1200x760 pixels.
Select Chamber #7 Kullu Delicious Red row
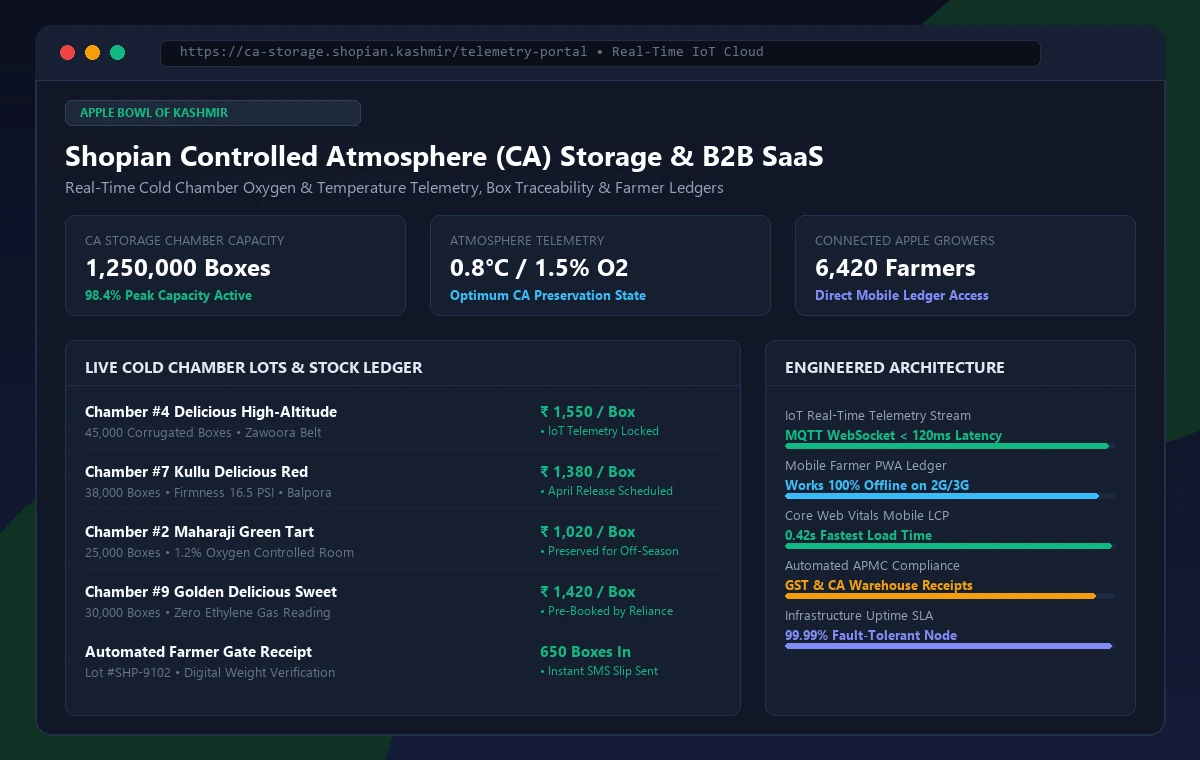[402, 481]
